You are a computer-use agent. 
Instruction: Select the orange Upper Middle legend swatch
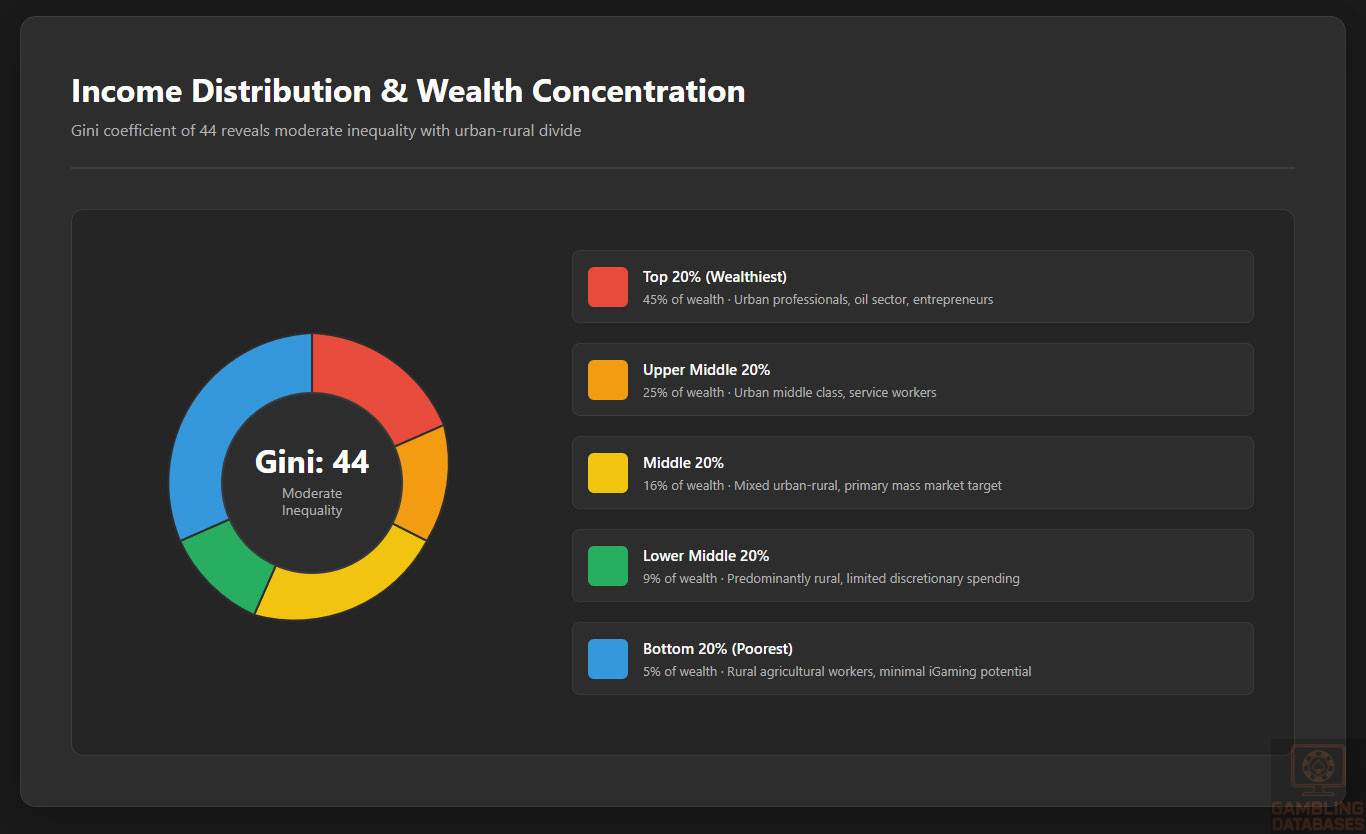click(608, 380)
